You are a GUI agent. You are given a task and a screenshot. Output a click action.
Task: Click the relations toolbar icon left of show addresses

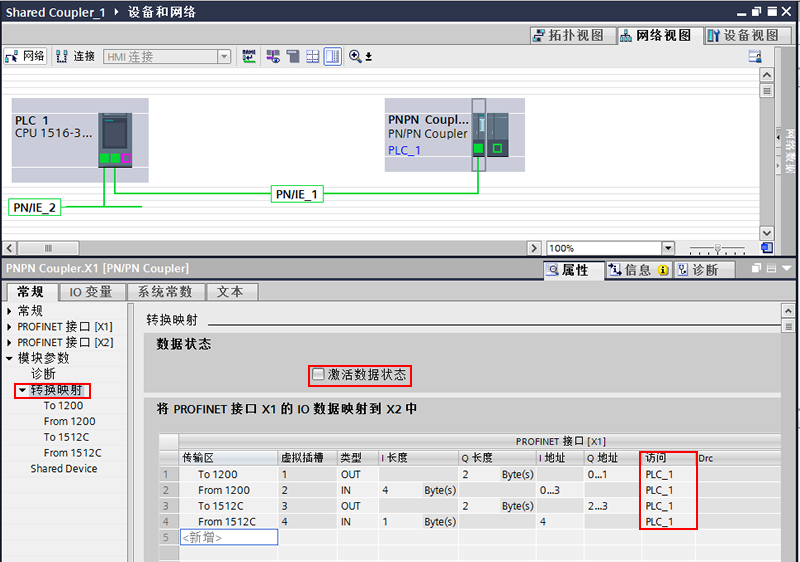point(248,56)
